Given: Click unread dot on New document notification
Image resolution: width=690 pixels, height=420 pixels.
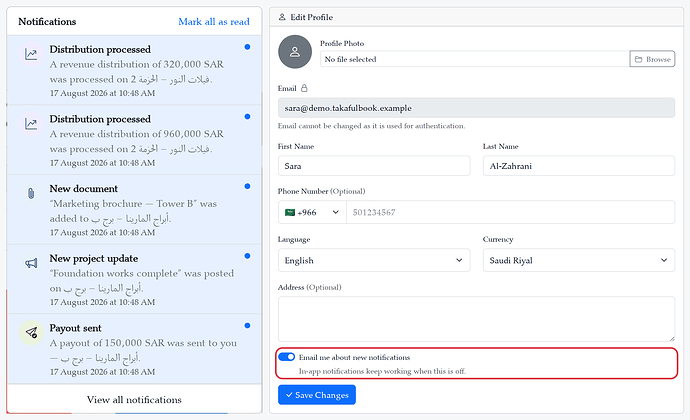Looking at the screenshot, I should [x=247, y=186].
